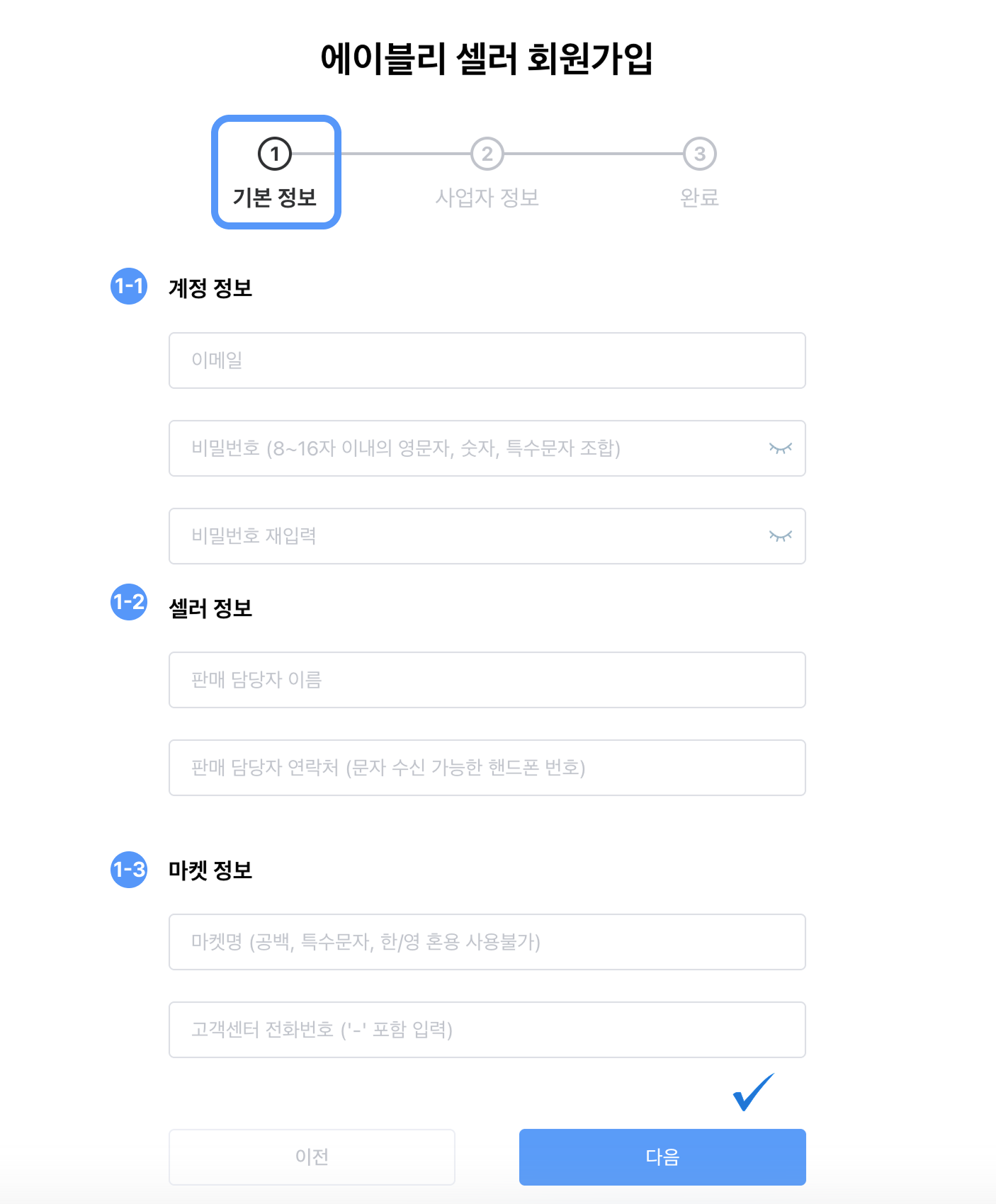Switch to the 사업자 정보 step

(487, 198)
